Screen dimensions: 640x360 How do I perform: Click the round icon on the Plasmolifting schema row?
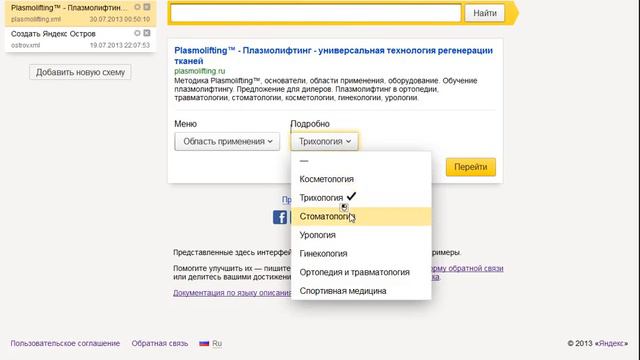point(138,7)
